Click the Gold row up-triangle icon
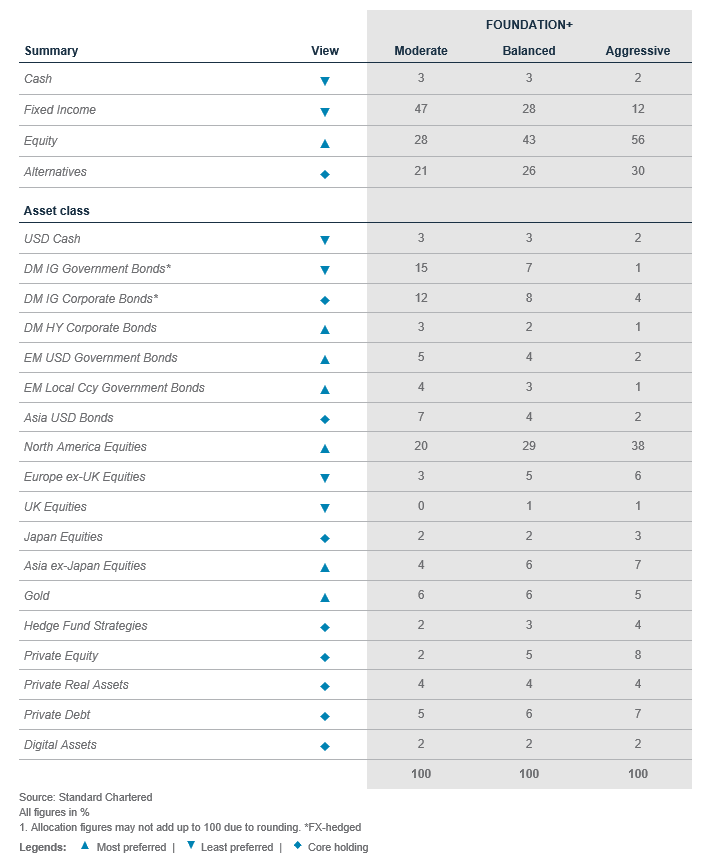711x859 pixels. 325,597
